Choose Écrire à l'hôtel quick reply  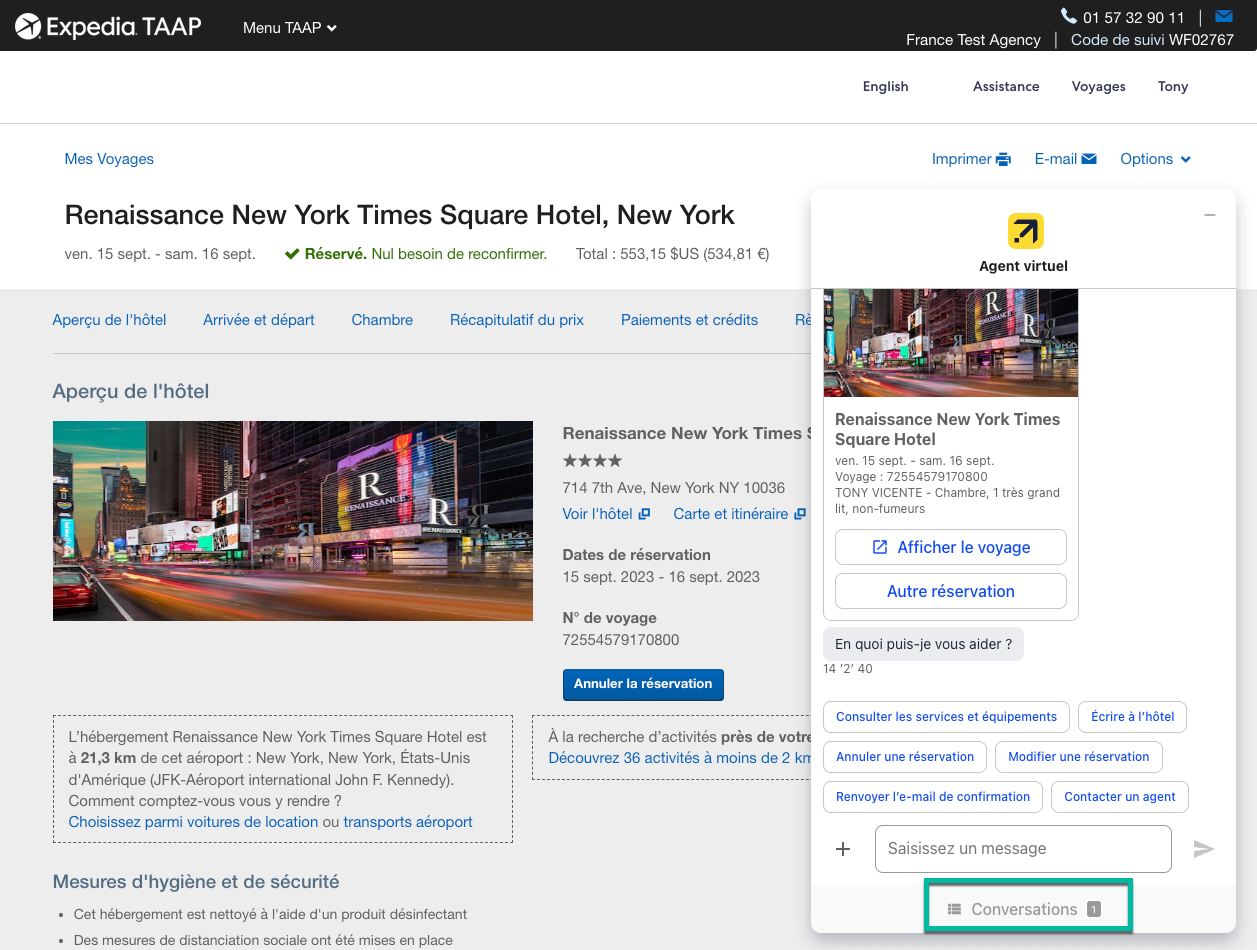click(1133, 717)
